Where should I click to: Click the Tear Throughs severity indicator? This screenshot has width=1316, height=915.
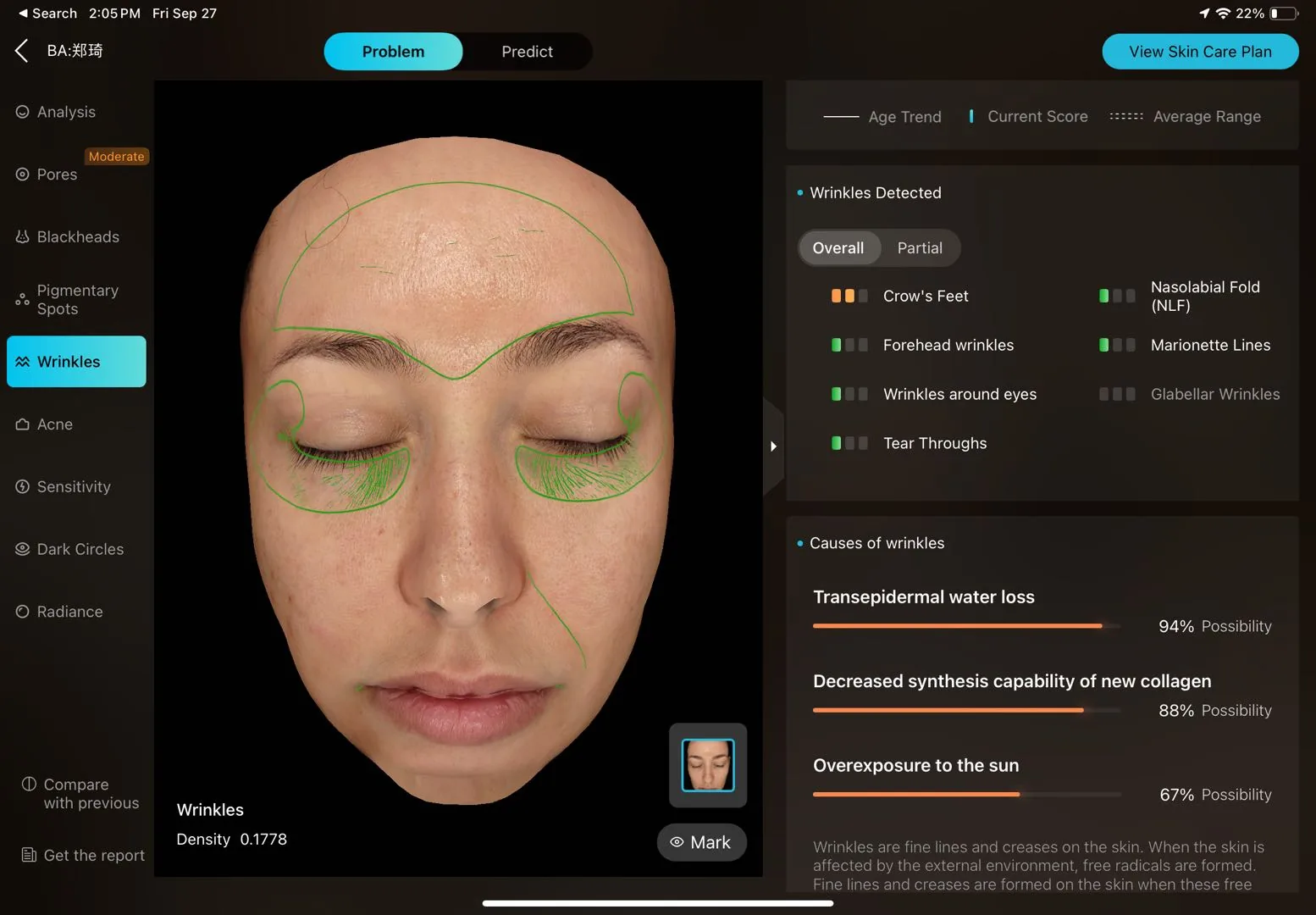(849, 443)
